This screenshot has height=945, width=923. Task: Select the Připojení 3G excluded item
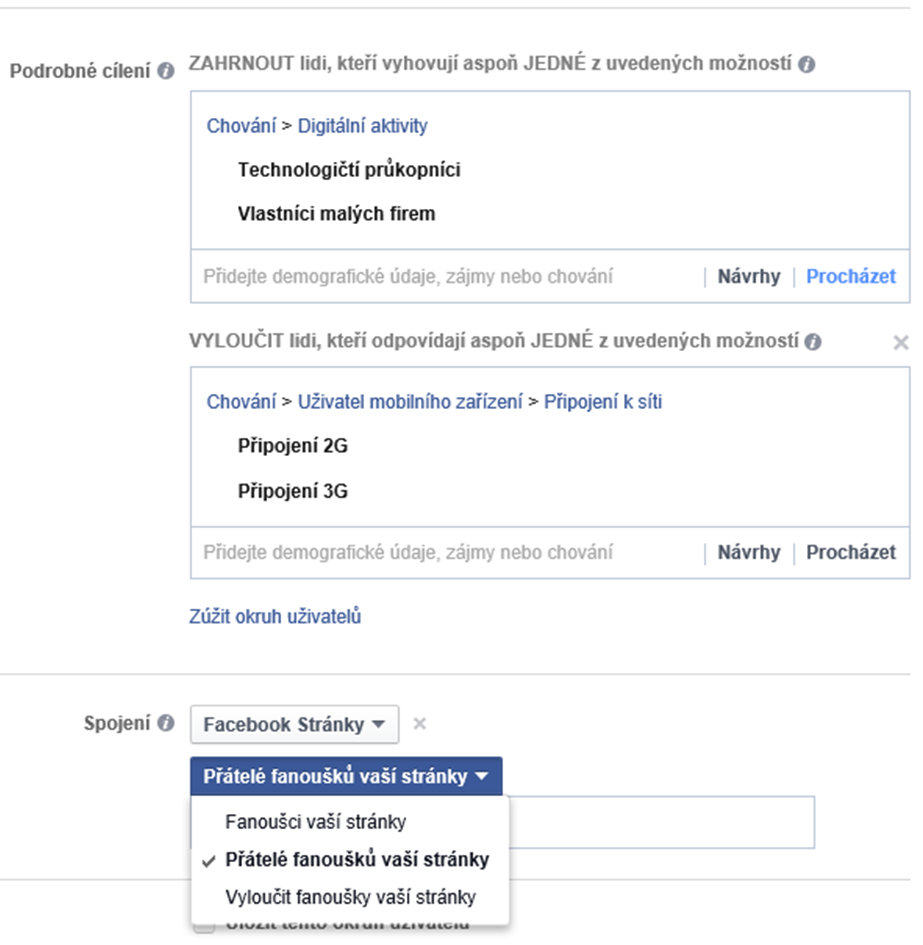[x=293, y=491]
